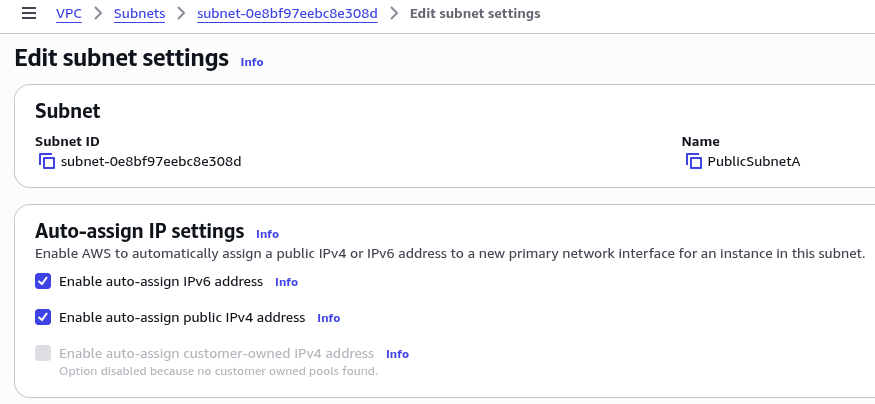This screenshot has height=404, width=875.
Task: Copy the PublicSubnetA name value
Action: tap(694, 162)
